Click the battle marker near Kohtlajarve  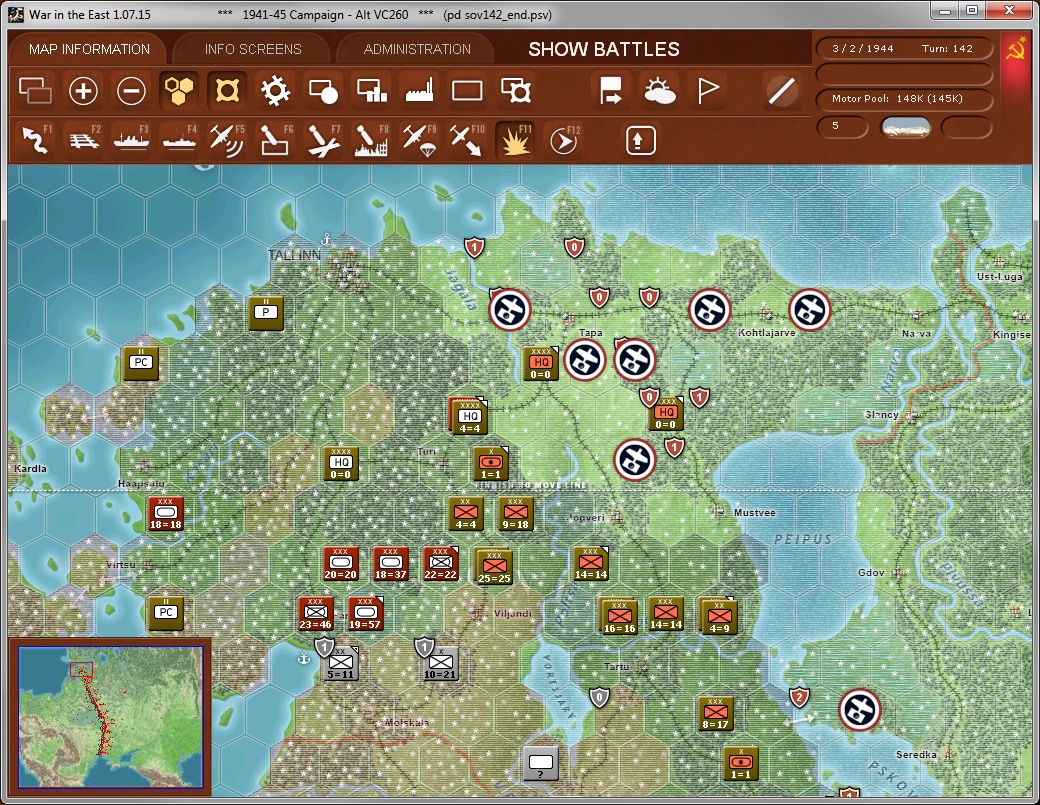pos(710,310)
